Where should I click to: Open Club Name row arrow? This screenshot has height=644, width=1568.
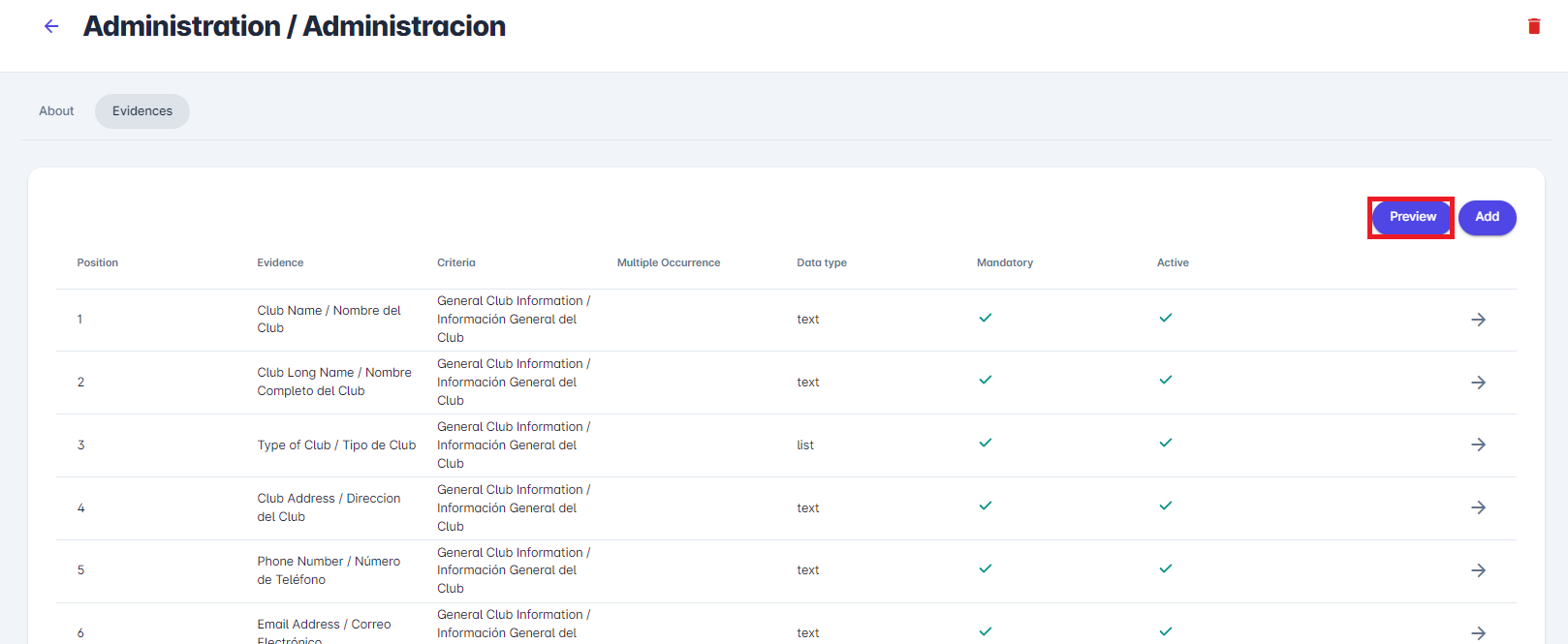tap(1478, 320)
